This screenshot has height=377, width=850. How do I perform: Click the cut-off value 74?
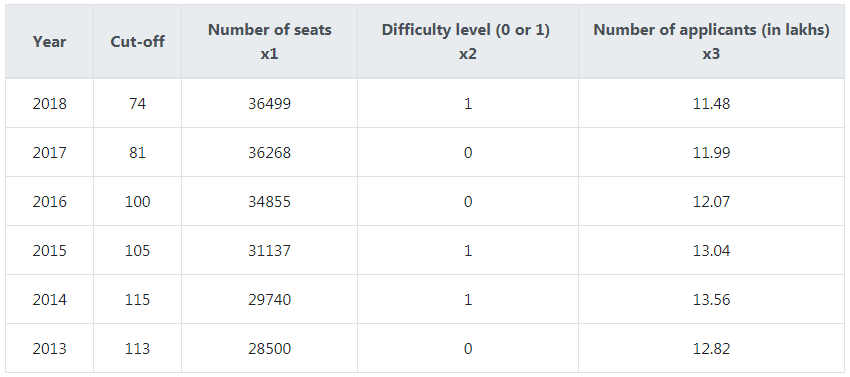137,104
